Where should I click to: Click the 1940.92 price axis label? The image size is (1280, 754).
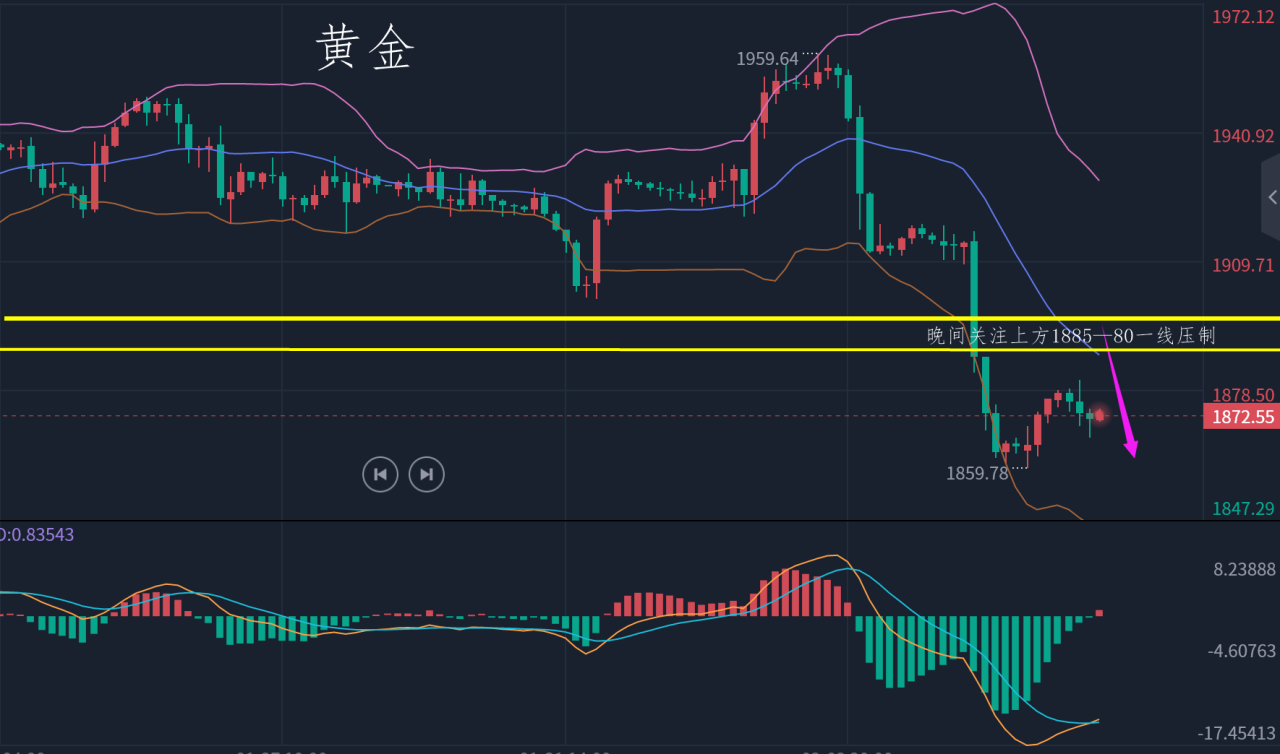1243,136
